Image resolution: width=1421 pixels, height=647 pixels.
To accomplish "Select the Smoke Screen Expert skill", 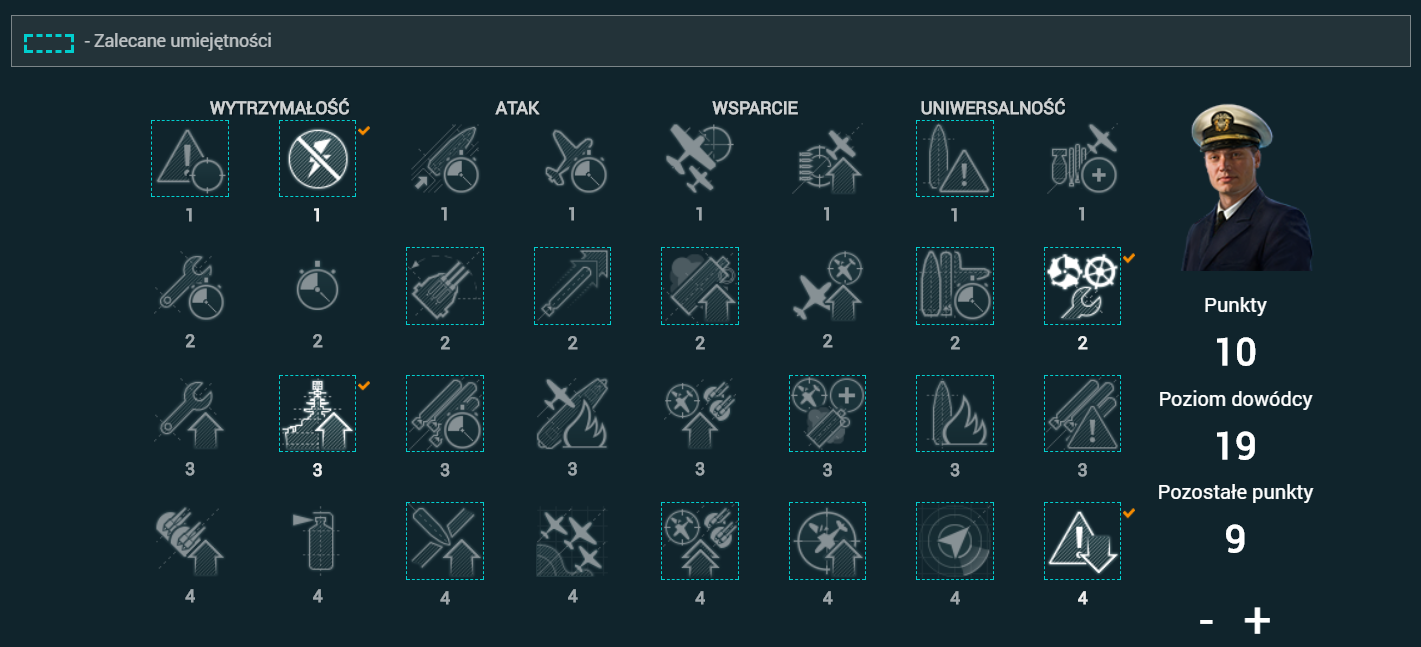I will point(700,287).
